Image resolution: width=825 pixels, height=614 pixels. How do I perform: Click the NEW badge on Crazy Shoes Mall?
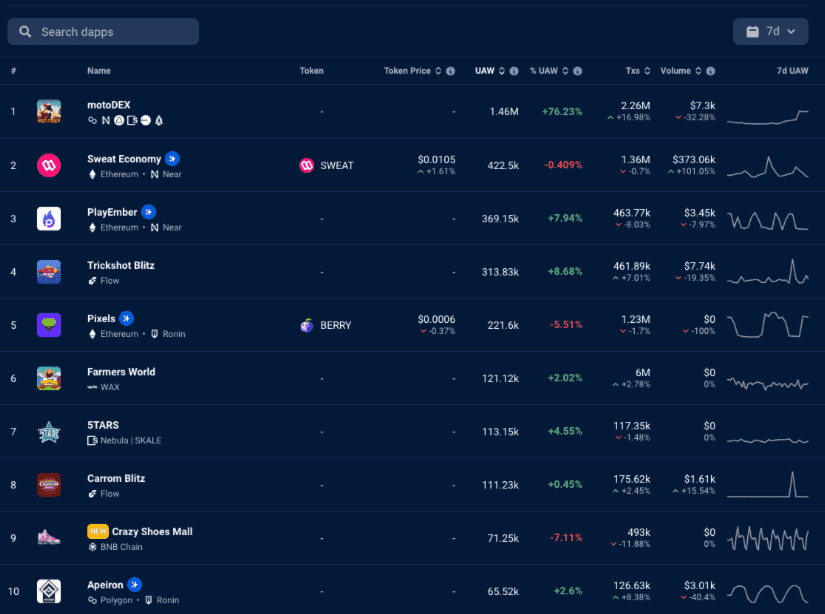coord(98,531)
